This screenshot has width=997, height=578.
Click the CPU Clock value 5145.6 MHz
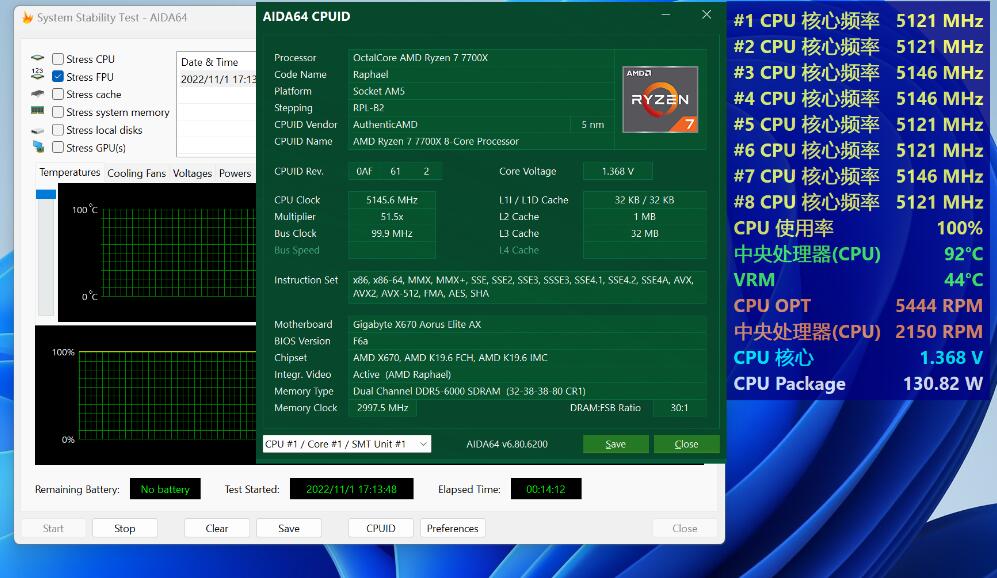click(392, 200)
